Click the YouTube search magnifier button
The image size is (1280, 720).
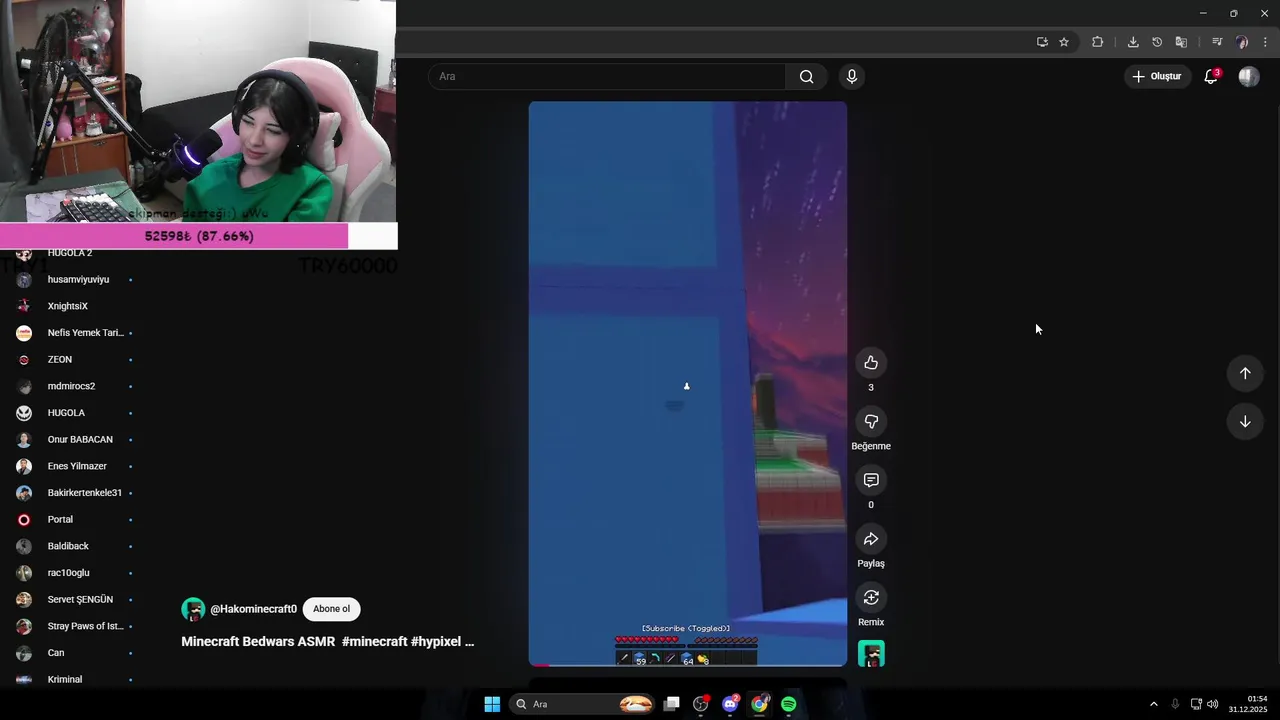coord(806,77)
